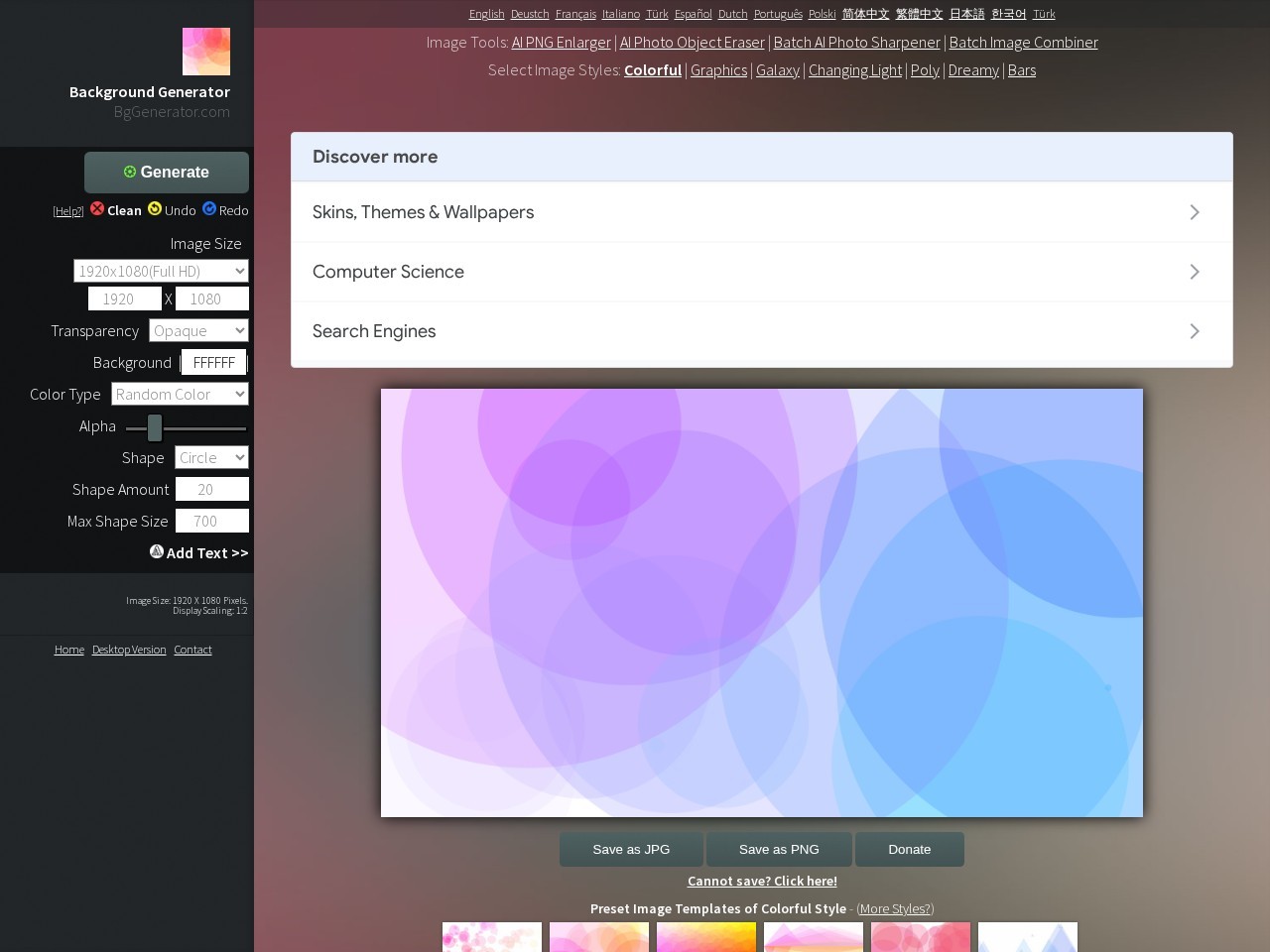Open the AI PNG Enlarger tool
This screenshot has width=1270, height=952.
click(562, 42)
